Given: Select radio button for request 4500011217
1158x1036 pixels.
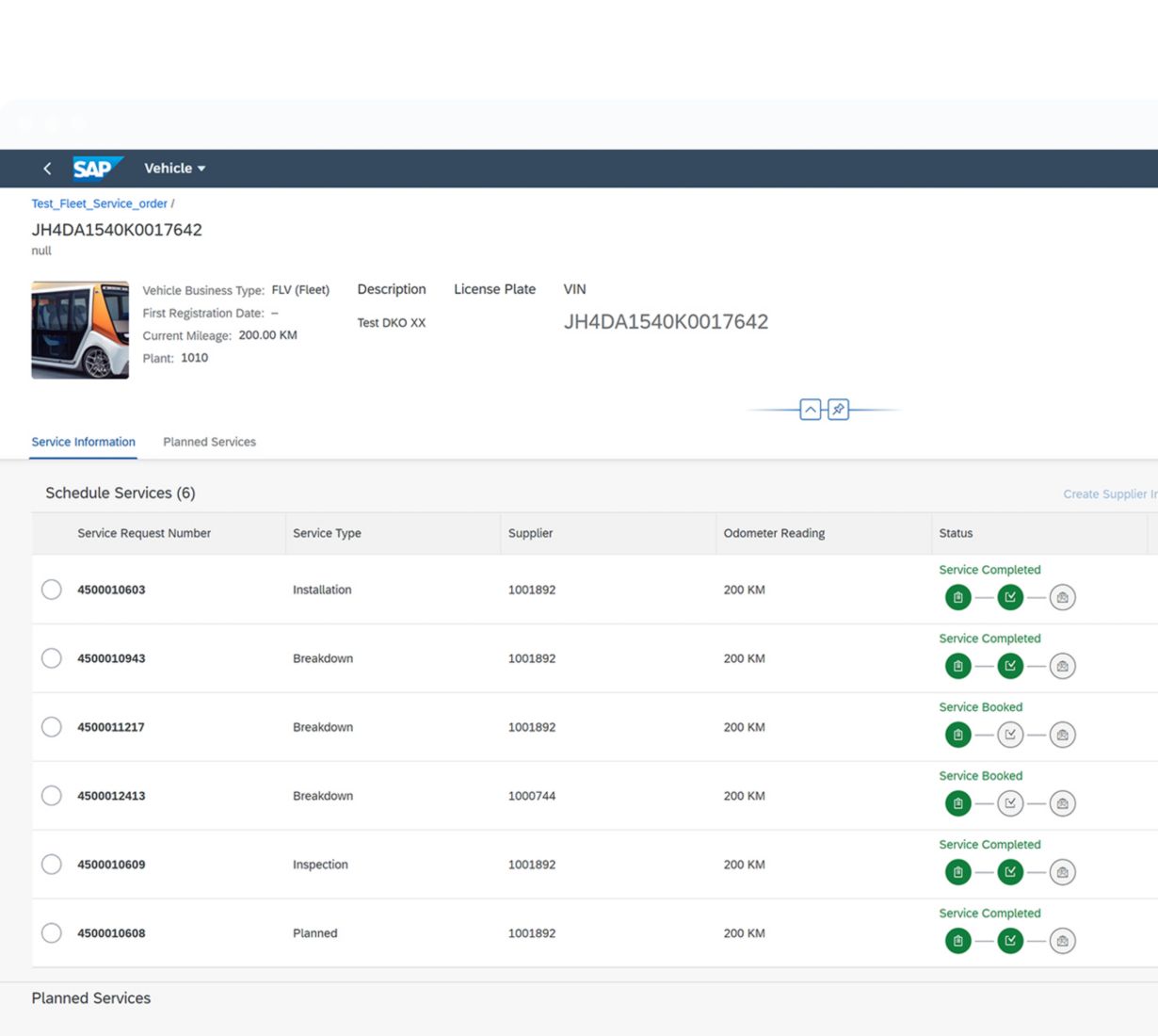Looking at the screenshot, I should pyautogui.click(x=52, y=727).
